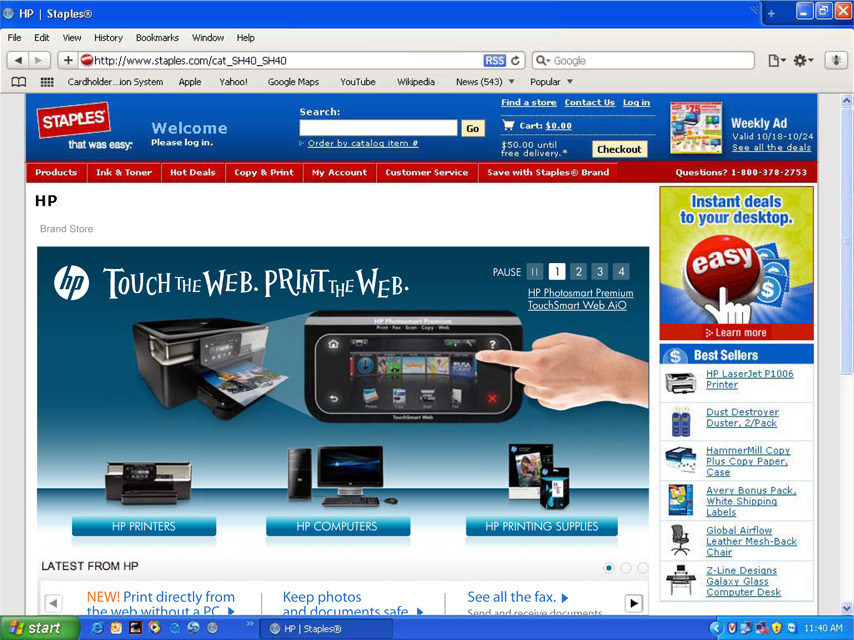Click the HP | Staples taskbar button
The width and height of the screenshot is (854, 640).
[325, 629]
